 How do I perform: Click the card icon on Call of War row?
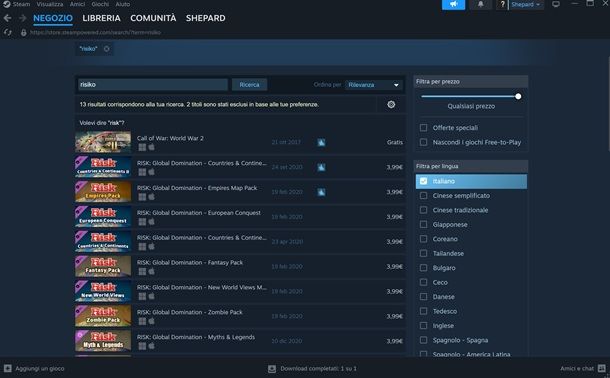click(321, 142)
